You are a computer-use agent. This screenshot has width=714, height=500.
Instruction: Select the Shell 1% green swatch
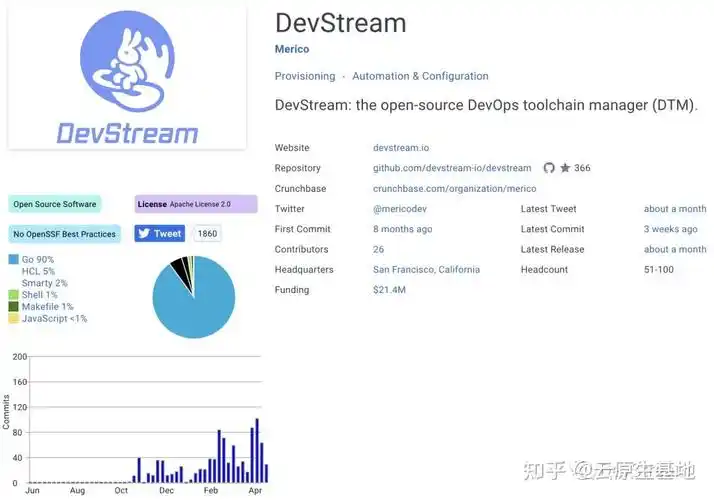point(14,295)
